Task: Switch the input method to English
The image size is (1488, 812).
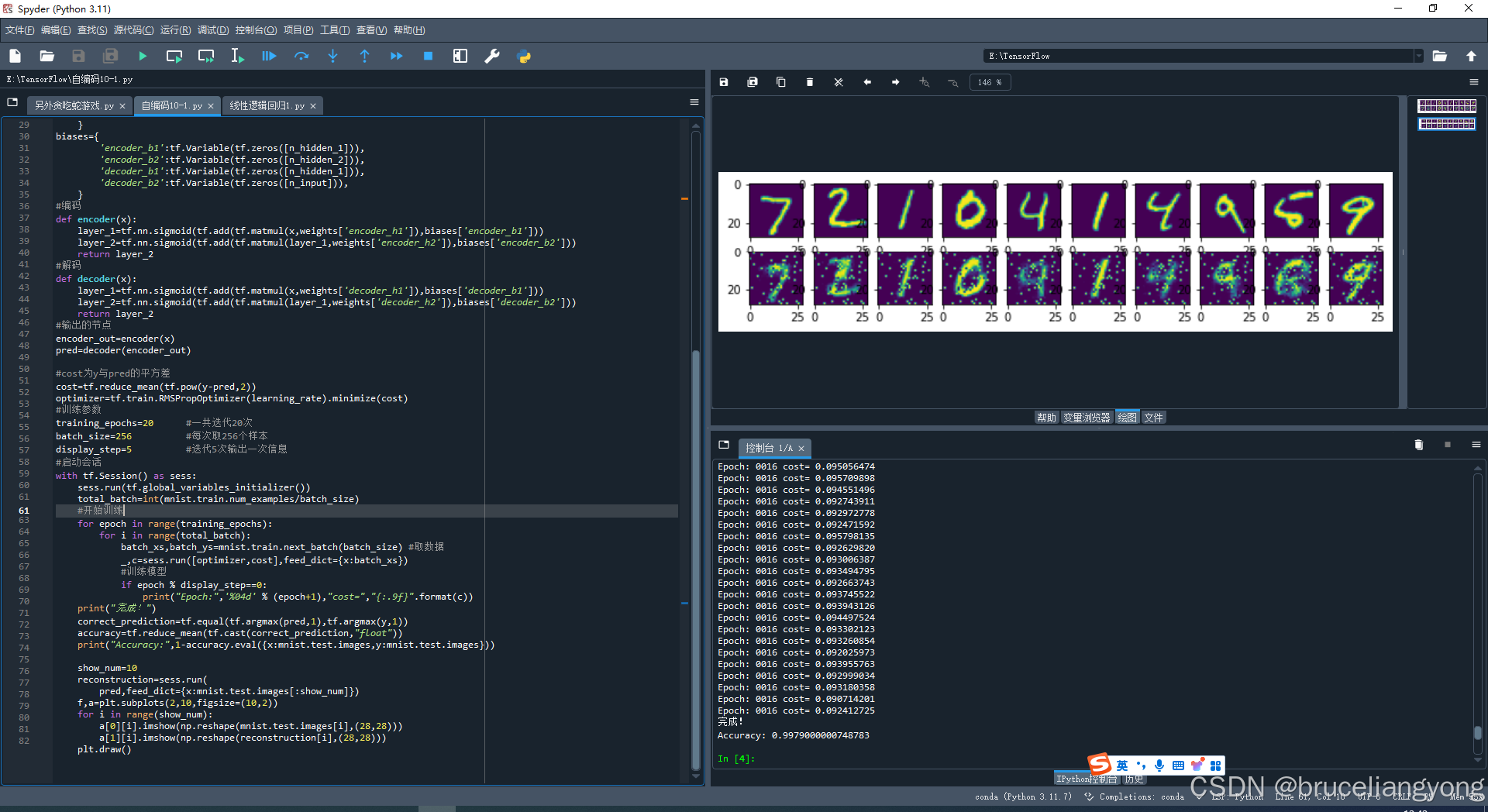Action: tap(1123, 765)
